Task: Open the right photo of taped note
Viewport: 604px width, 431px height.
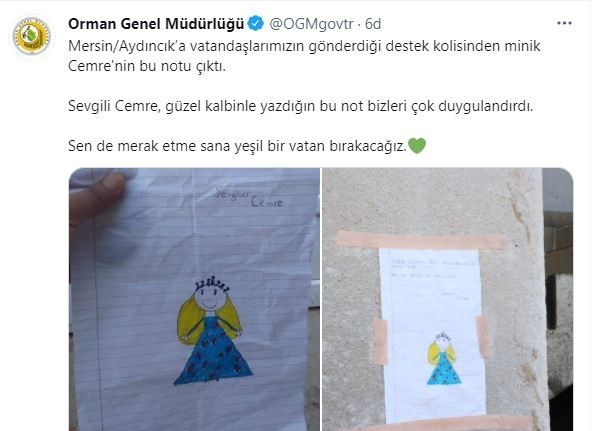Action: point(448,299)
